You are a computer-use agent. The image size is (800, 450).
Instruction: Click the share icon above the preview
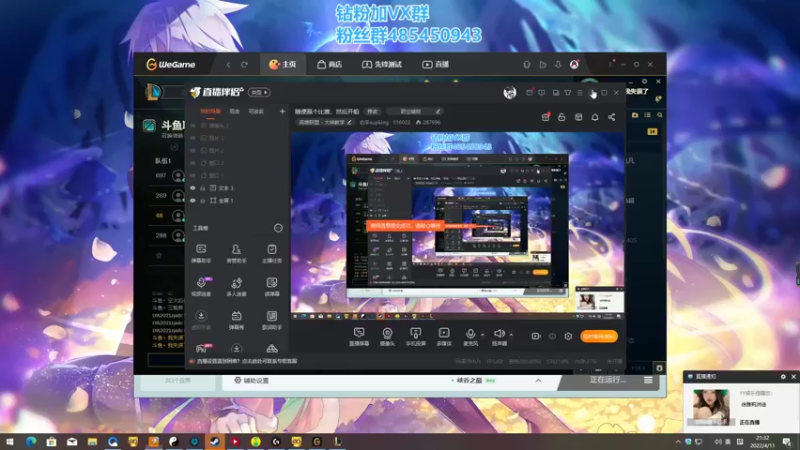tap(611, 117)
